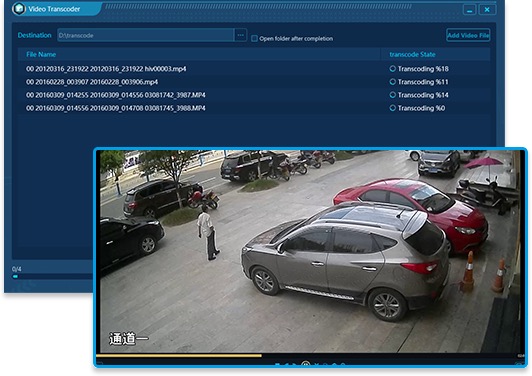This screenshot has width=532, height=376.
Task: Focus the Destination path field
Action: tap(146, 35)
